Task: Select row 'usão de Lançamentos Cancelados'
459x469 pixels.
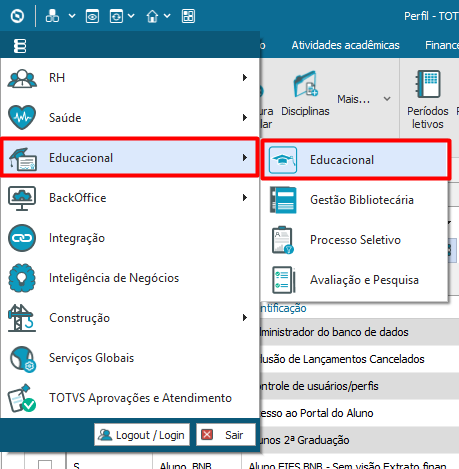Action: tap(359, 359)
